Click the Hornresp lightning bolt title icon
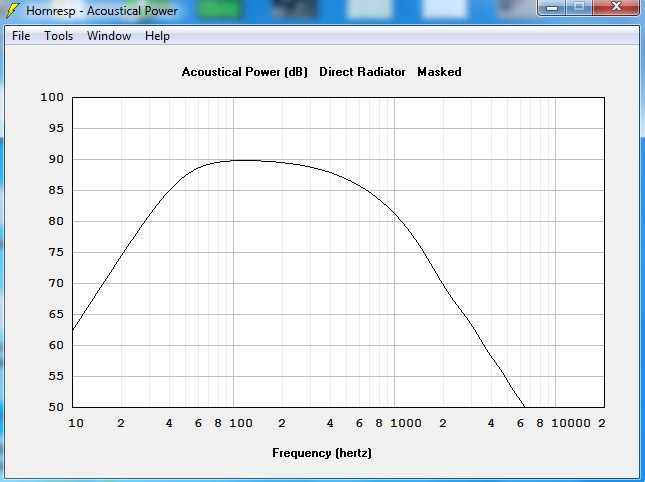Viewport: 645px width, 482px height. point(13,11)
